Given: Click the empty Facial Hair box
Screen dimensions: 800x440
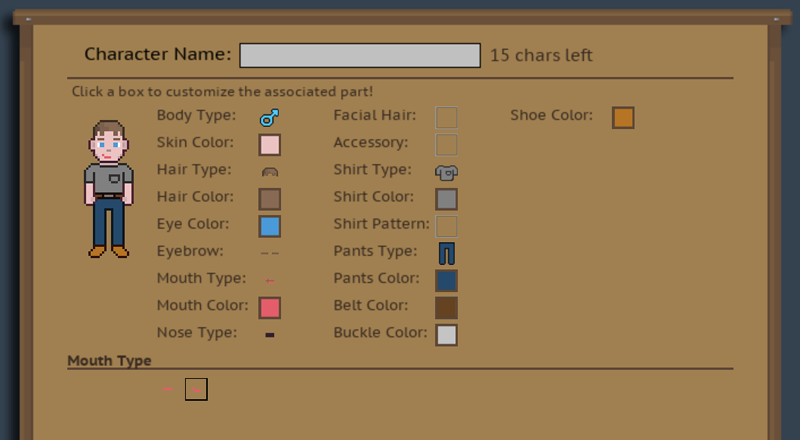Looking at the screenshot, I should [446, 117].
